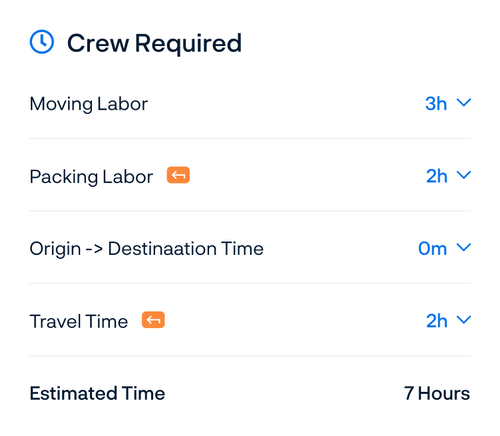
Task: Click the divider line above Estimated Time
Action: [250, 356]
